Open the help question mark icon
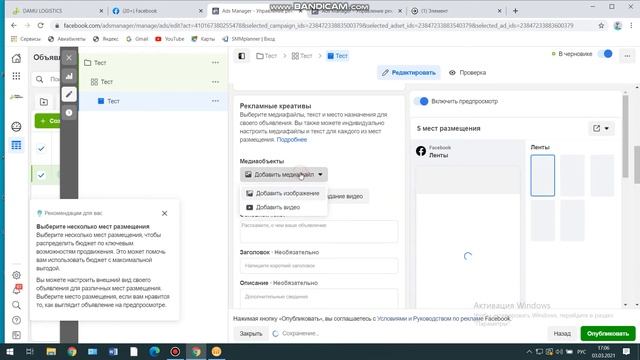Viewport: 640px width, 360px height. coord(16,320)
